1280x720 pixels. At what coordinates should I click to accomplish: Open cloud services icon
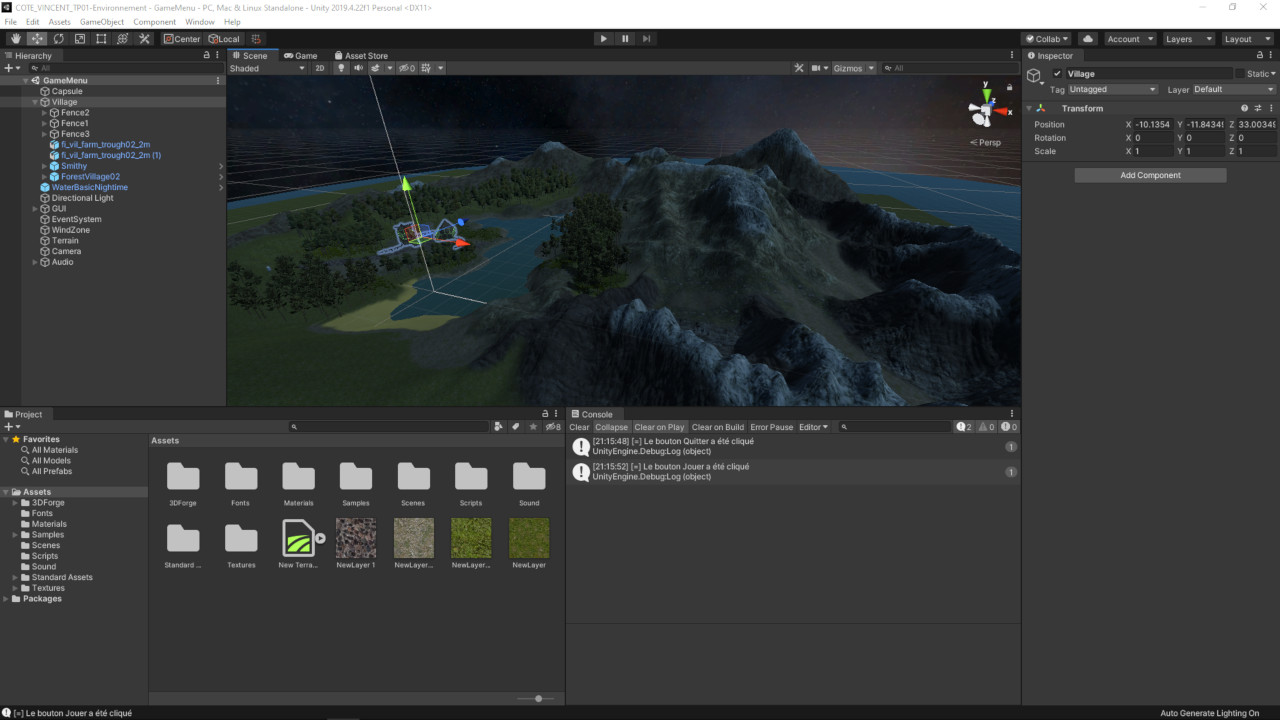coord(1088,39)
